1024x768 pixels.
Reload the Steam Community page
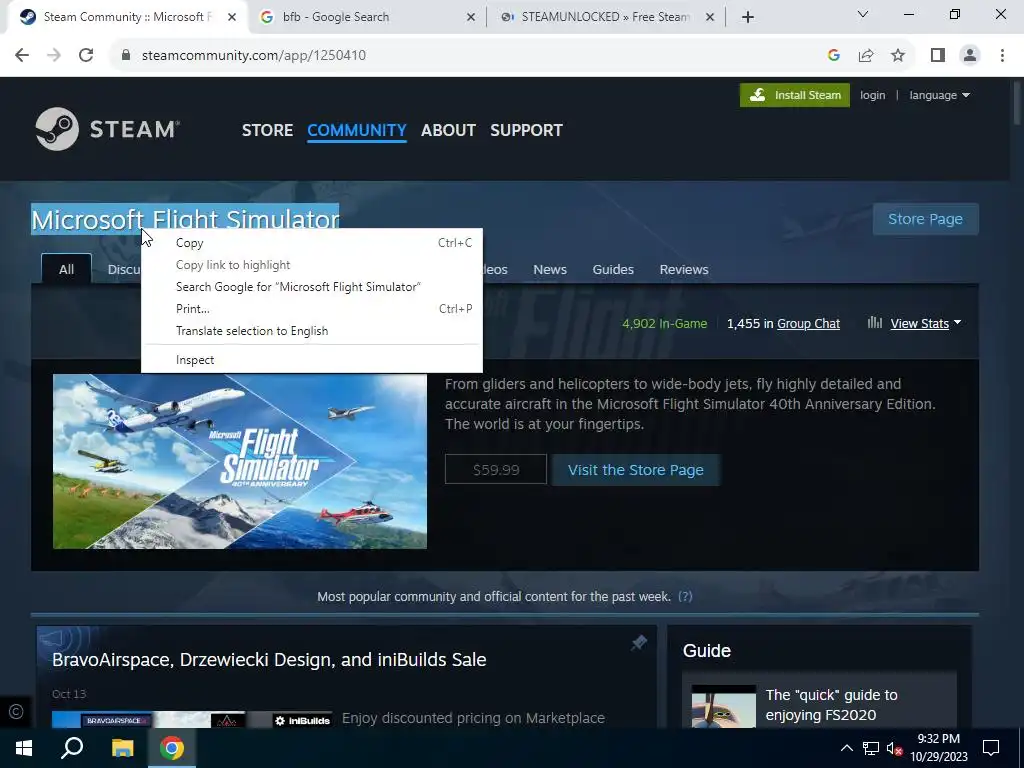[x=86, y=56]
